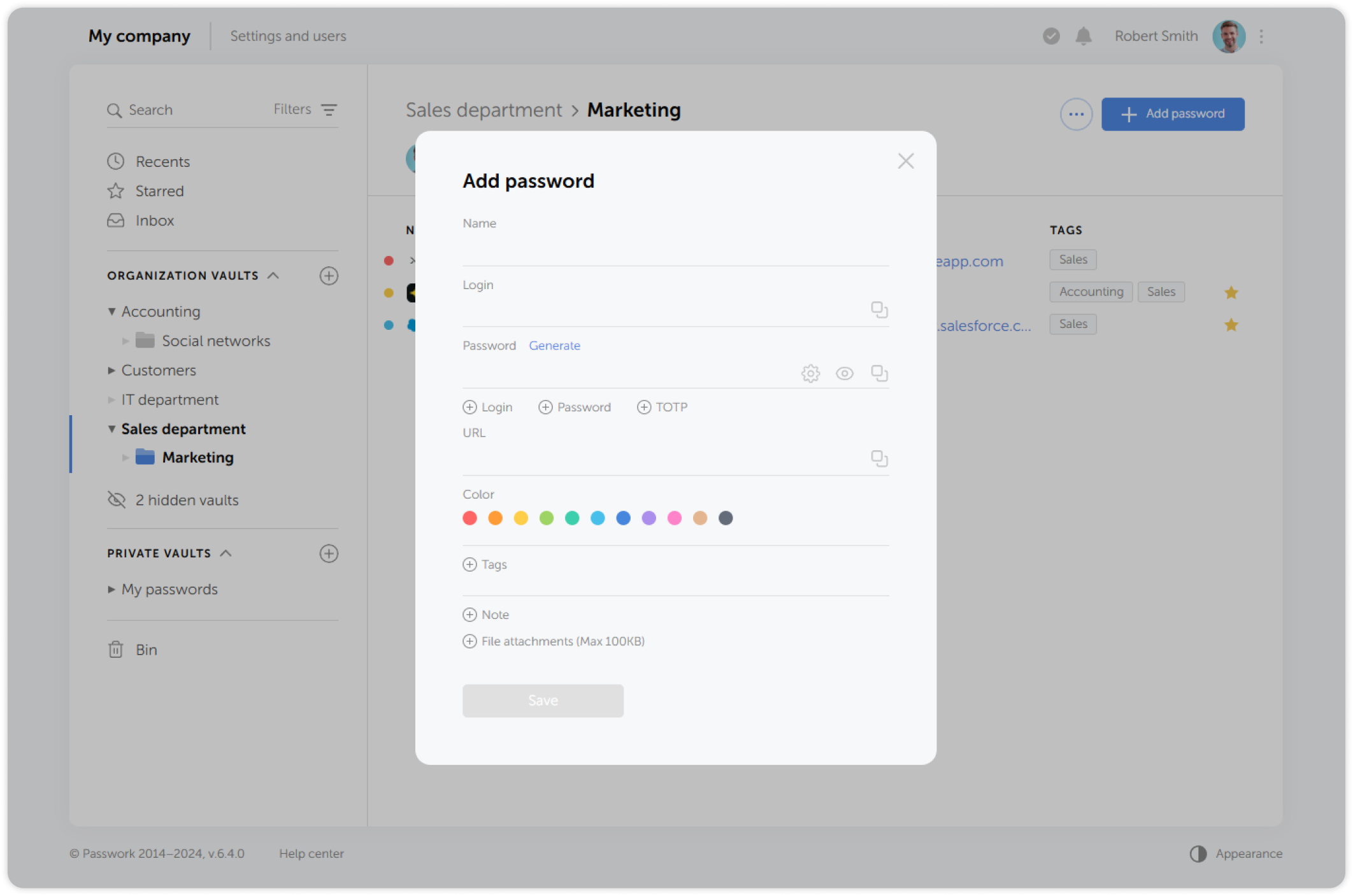Collapse the Sales department vault
Viewport: 1353px width, 896px height.
tap(111, 429)
